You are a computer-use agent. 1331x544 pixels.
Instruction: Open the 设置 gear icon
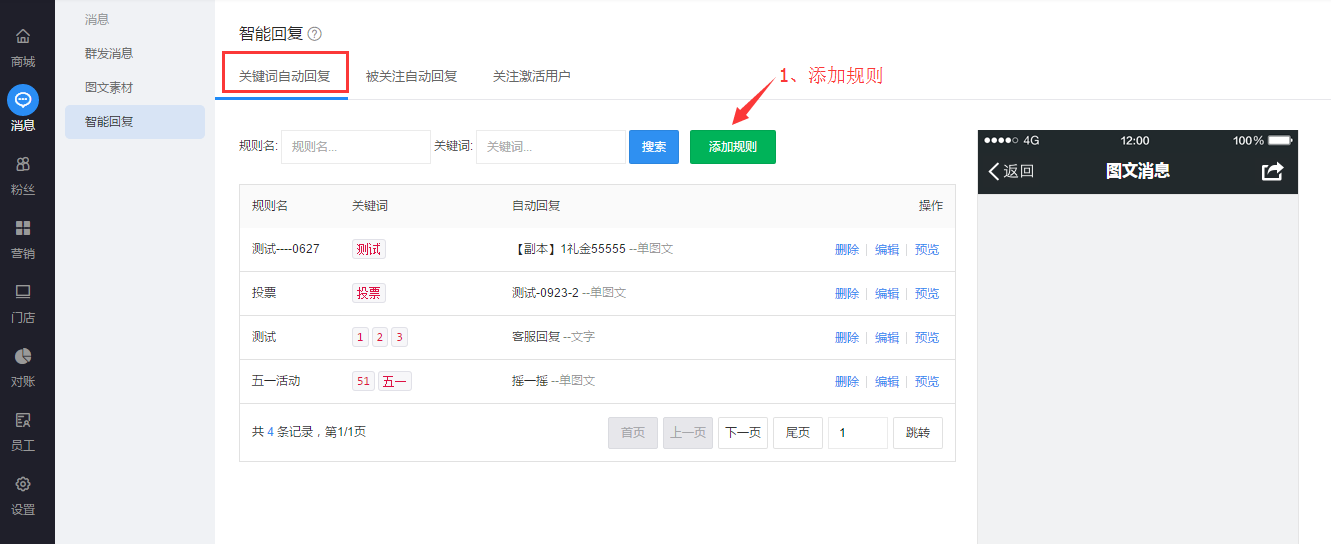click(x=23, y=484)
